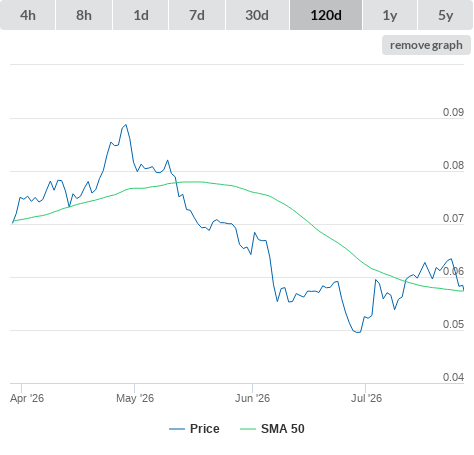Click the blue Price legend line marker
The width and height of the screenshot is (474, 455).
coord(177,429)
